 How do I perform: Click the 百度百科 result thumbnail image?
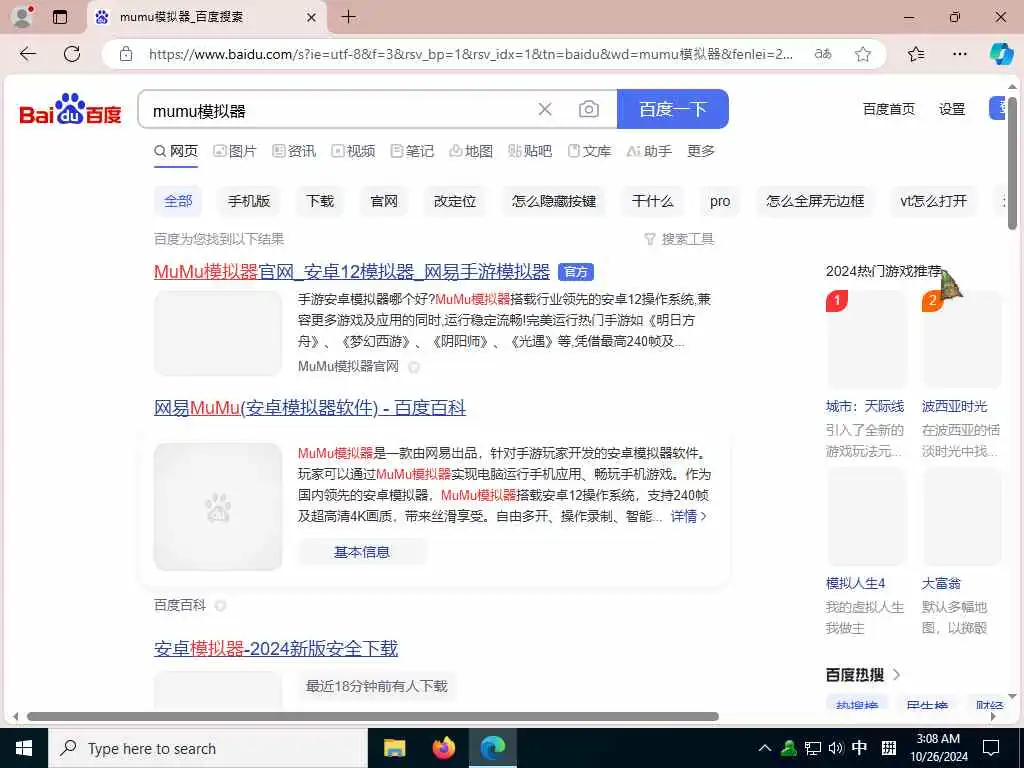[218, 507]
